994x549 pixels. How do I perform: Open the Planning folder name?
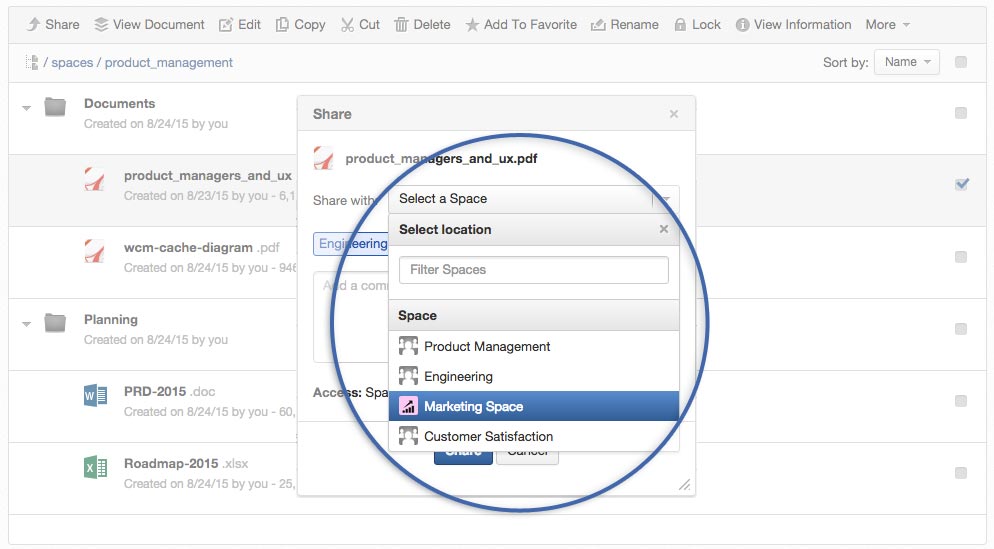pos(111,320)
